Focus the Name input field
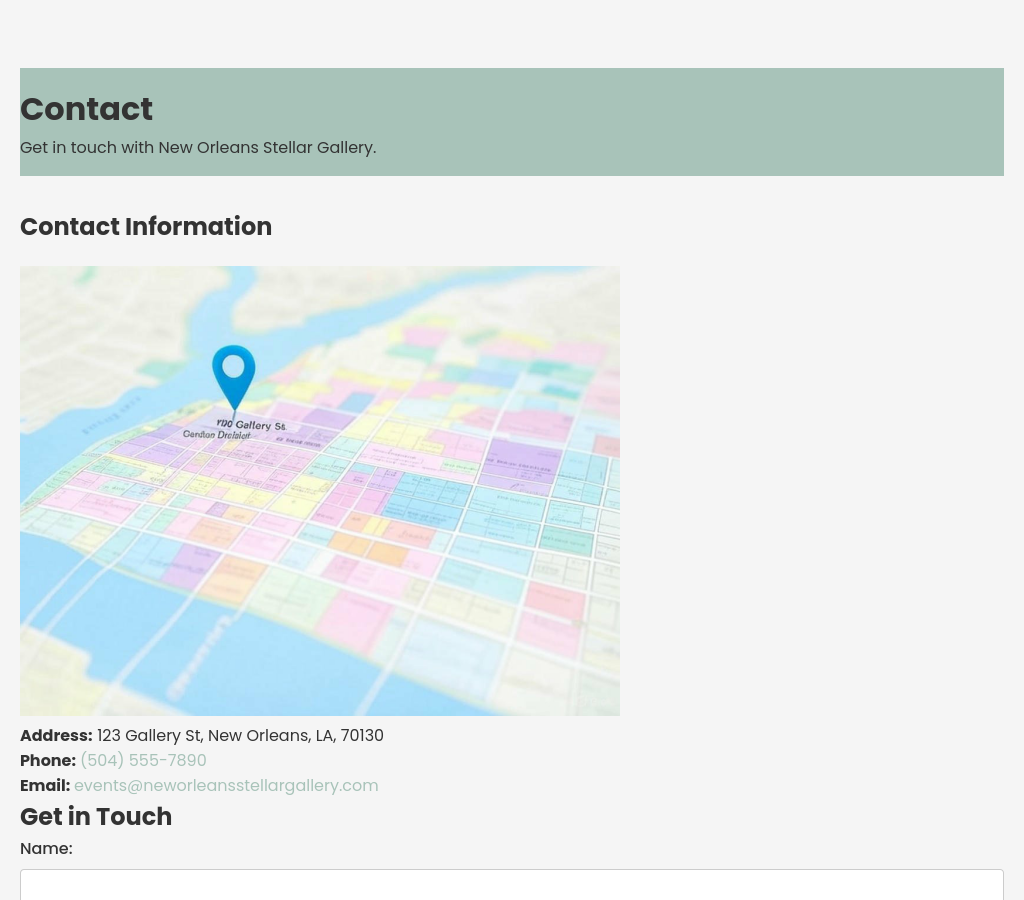The image size is (1024, 900). [511, 885]
